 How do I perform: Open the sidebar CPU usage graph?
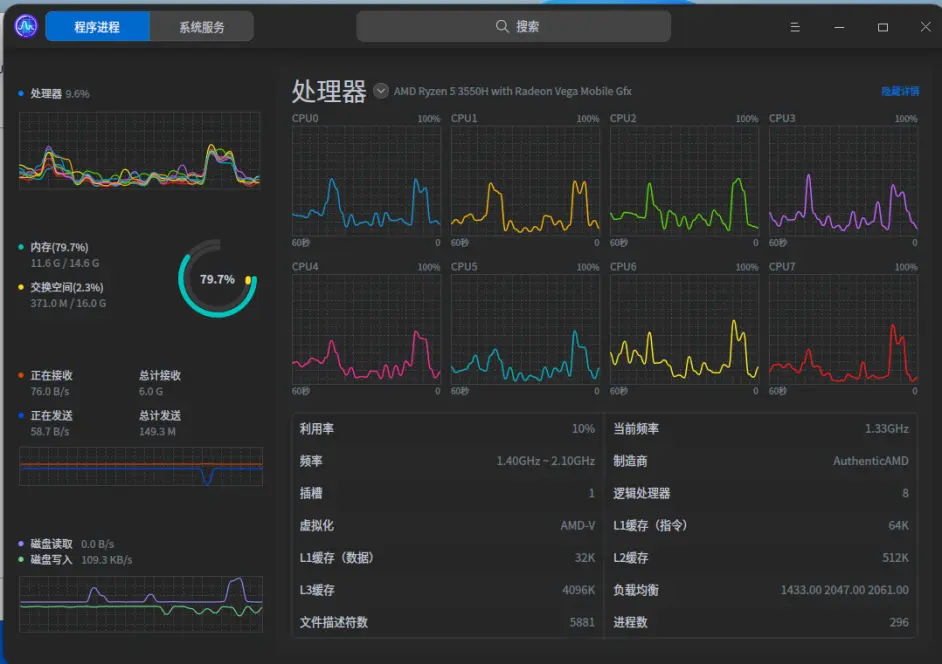[140, 151]
